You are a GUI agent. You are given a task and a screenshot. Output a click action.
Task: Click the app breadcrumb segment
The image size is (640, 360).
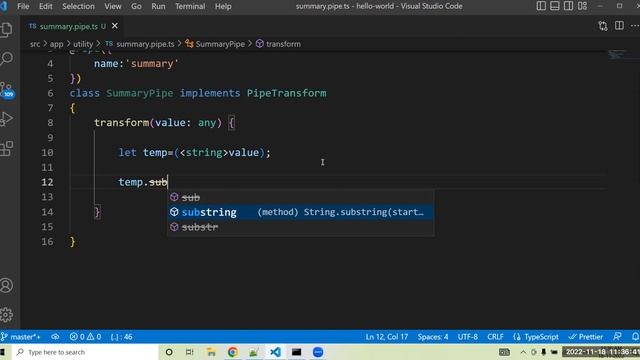[x=56, y=44]
